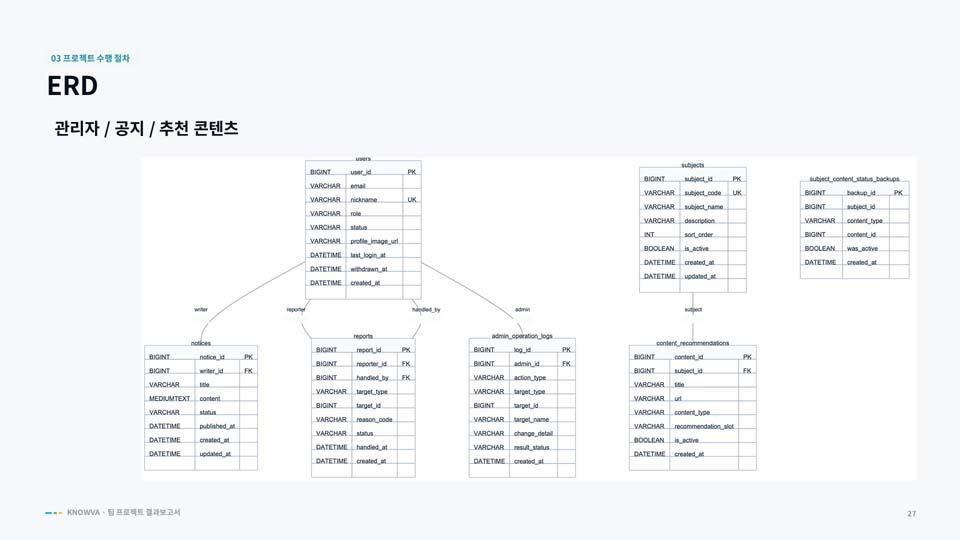
Task: Click the 'admin' relationship label
Action: coord(522,310)
